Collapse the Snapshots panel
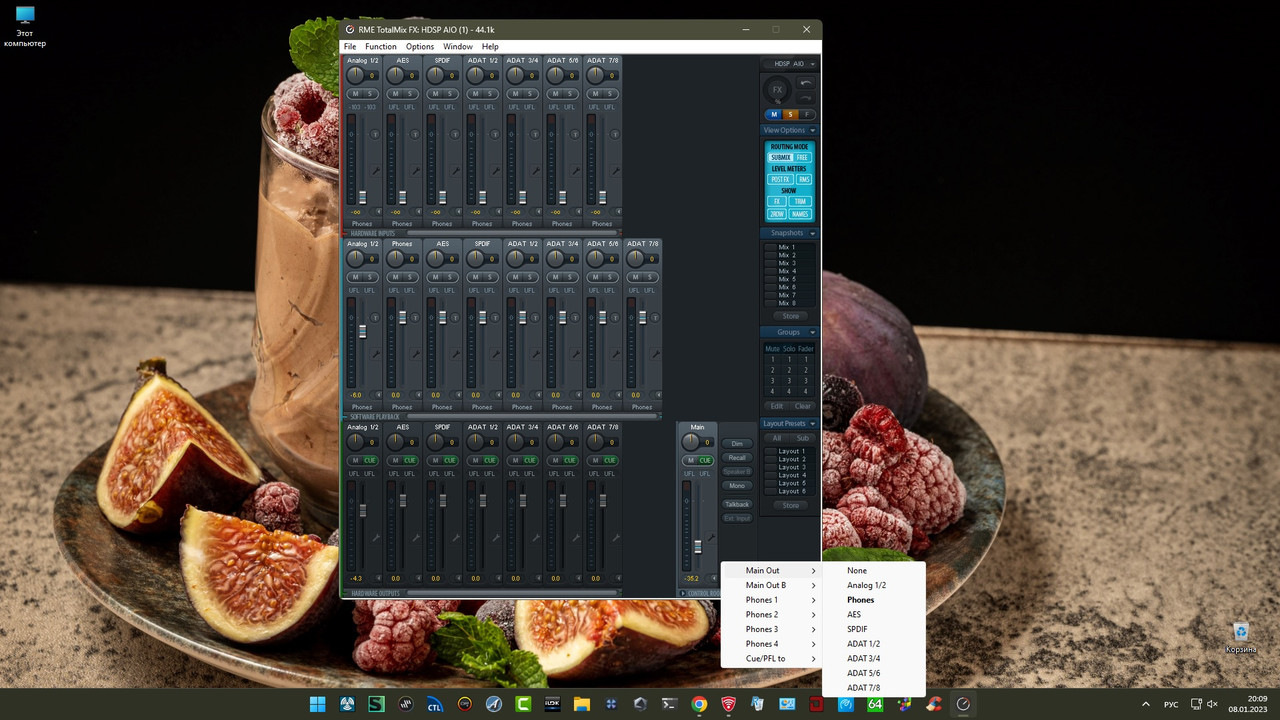Image resolution: width=1280 pixels, height=720 pixels. [813, 233]
